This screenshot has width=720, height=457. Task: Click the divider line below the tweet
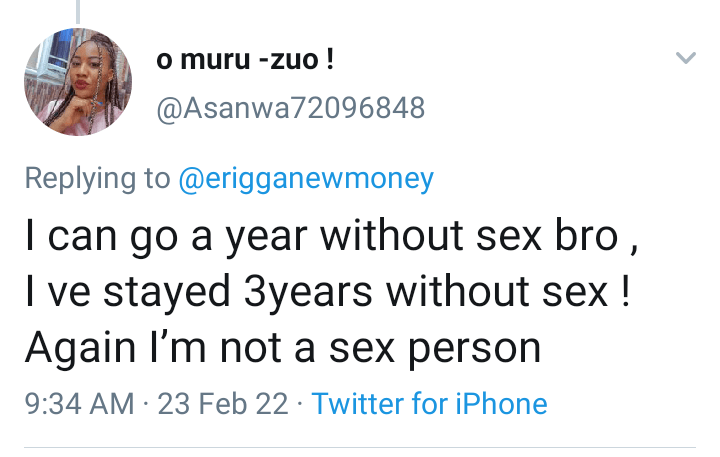[x=360, y=447]
